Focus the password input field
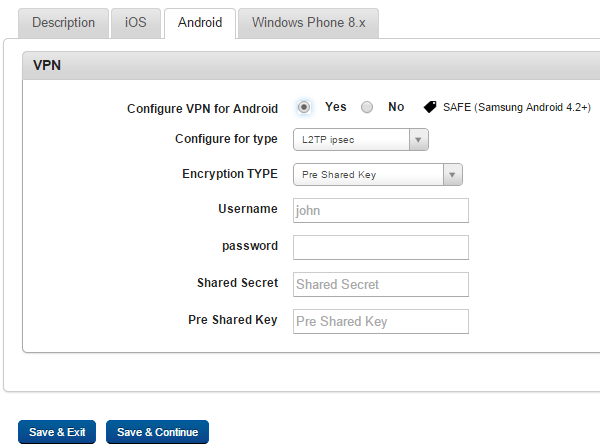The width and height of the screenshot is (600, 447). [x=381, y=248]
